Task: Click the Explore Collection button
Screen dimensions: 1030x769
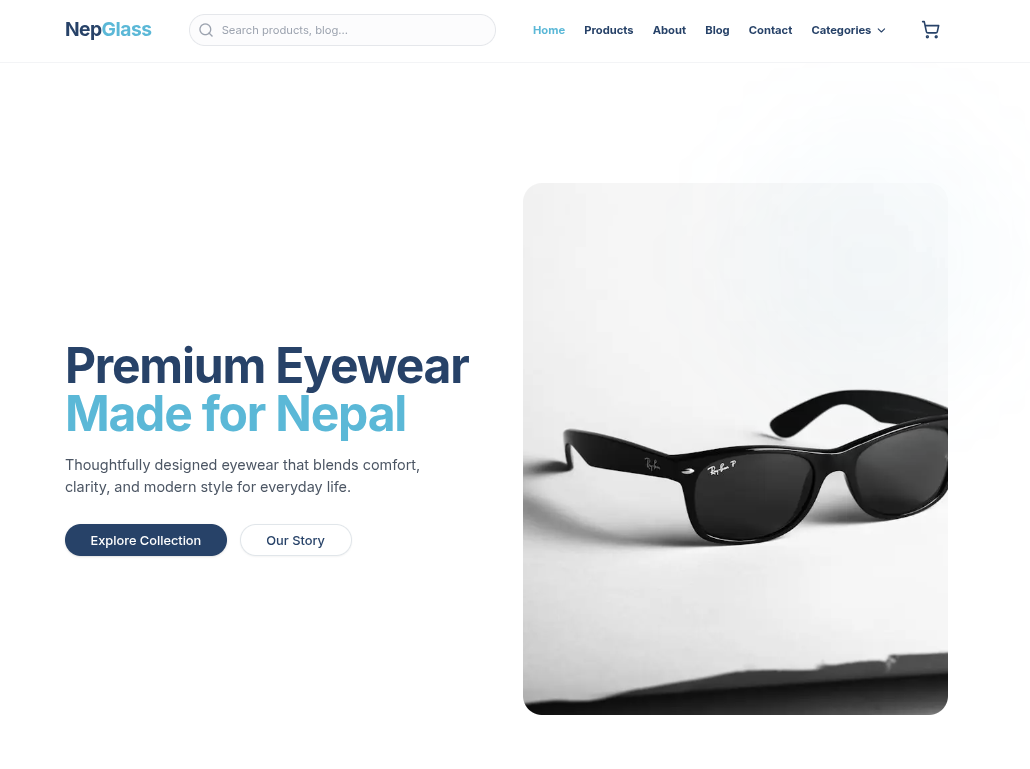Action: pyautogui.click(x=146, y=540)
